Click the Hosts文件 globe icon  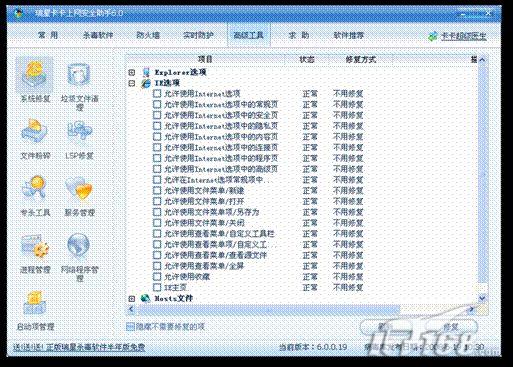(x=145, y=298)
